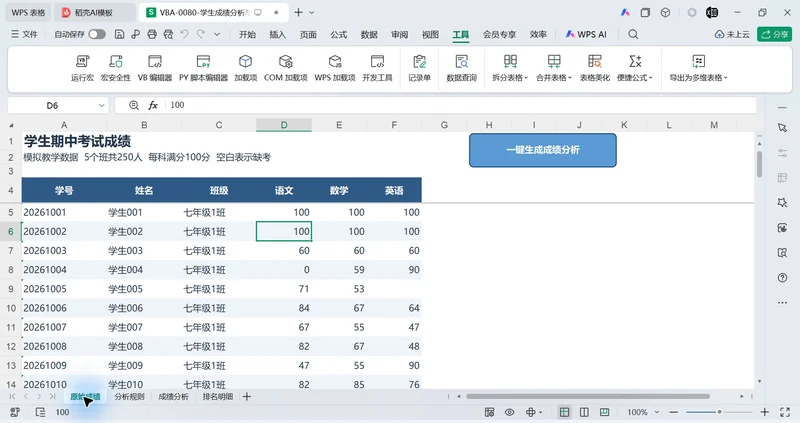Click the zoom out minus button
The image size is (800, 423).
click(x=673, y=412)
